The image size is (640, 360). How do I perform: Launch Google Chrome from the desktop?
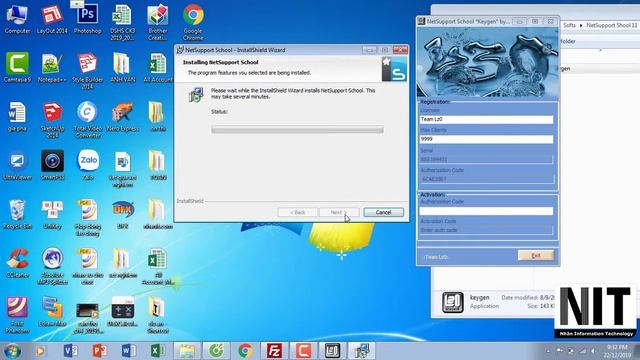[193, 22]
